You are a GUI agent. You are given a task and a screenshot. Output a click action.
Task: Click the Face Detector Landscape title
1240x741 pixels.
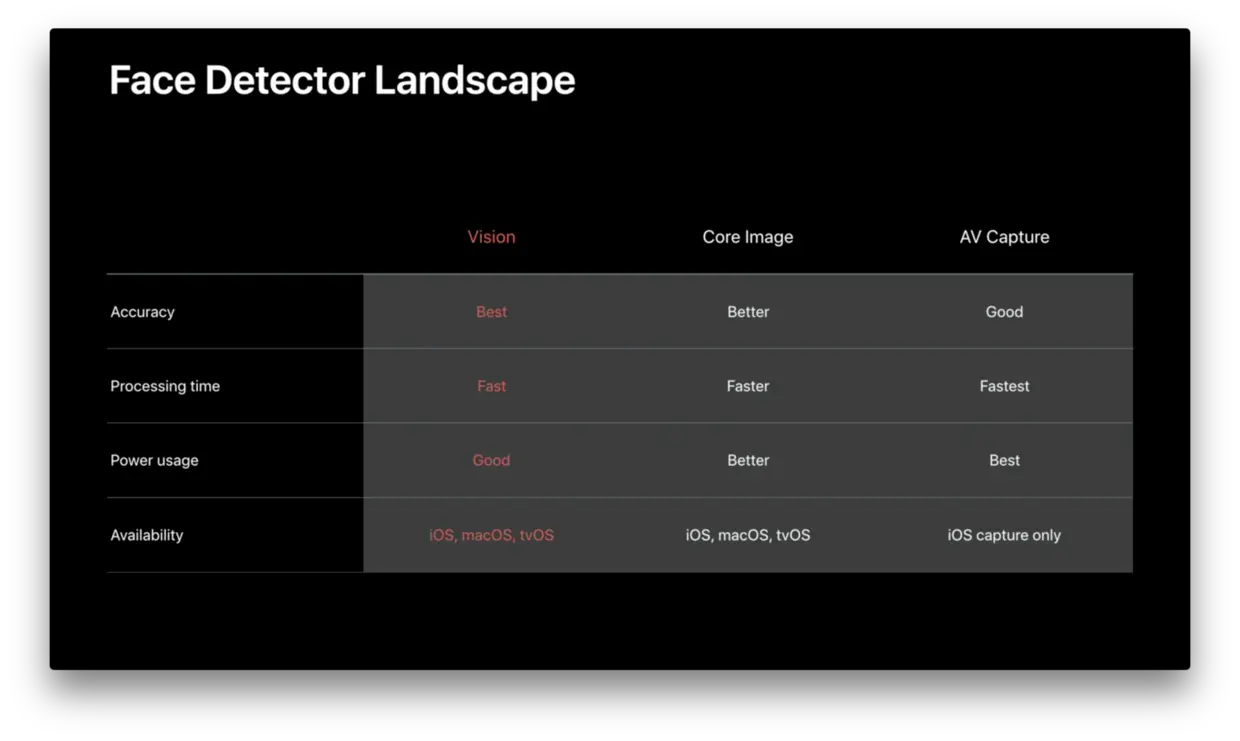click(x=342, y=80)
